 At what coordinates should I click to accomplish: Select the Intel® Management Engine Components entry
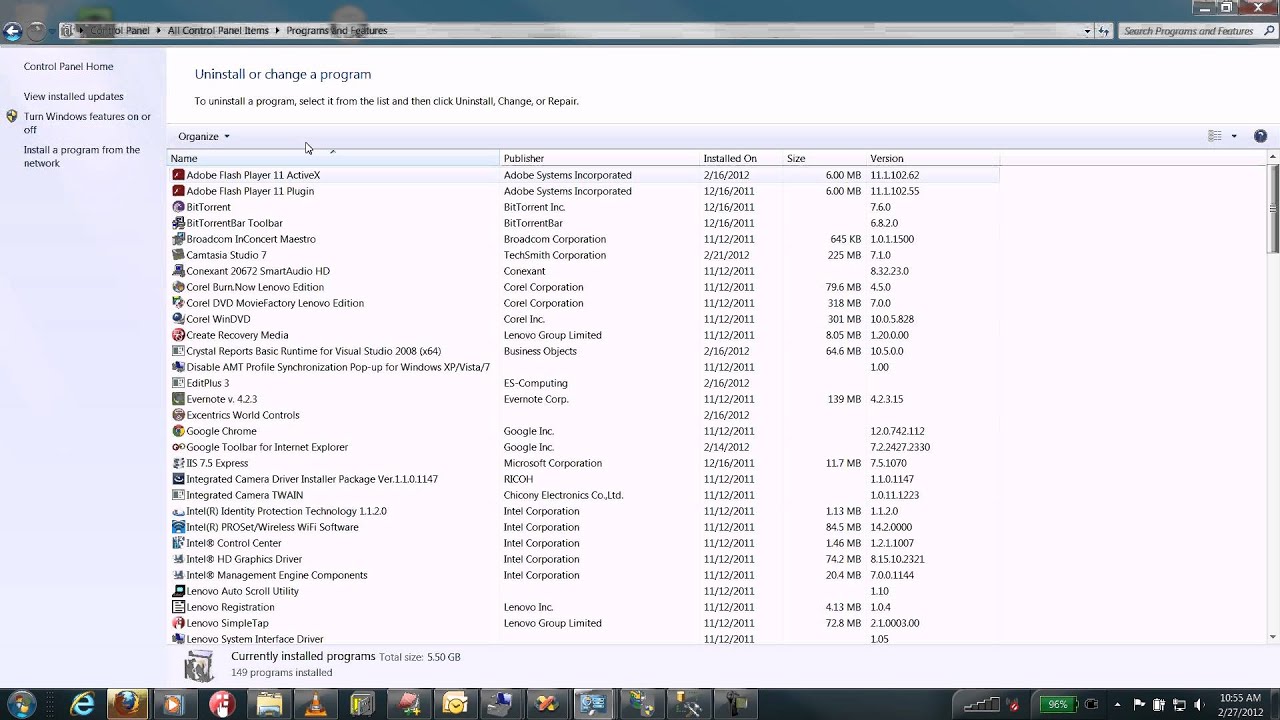[583, 575]
